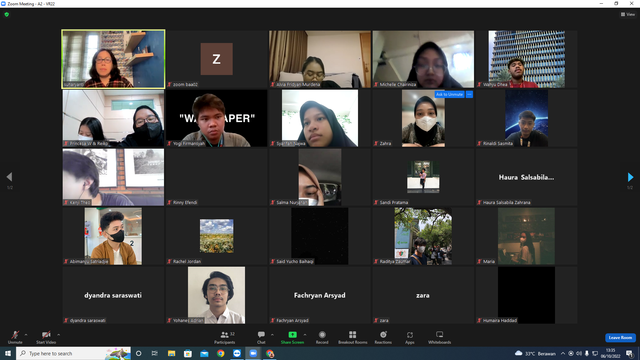The image size is (640, 360).
Task: Select Fachryan Arsyad's name tile
Action: tap(320, 295)
